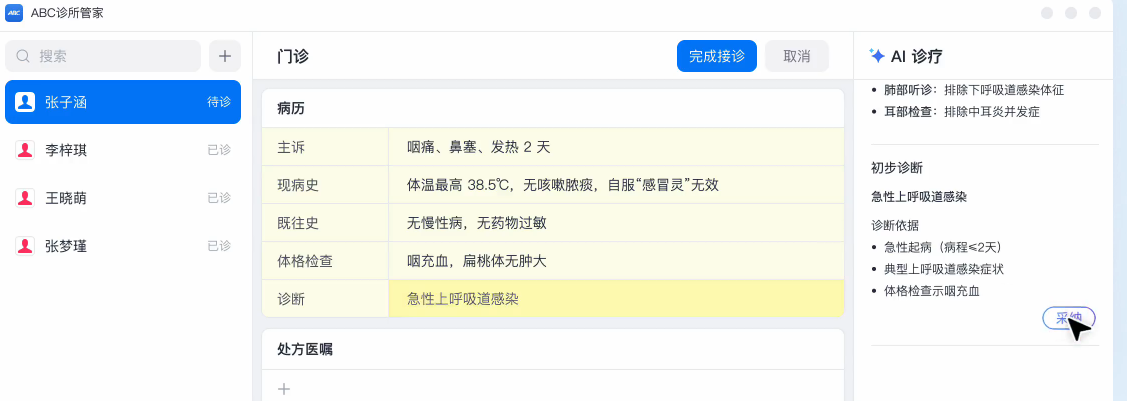Click 张梦瑾's patient avatar icon

point(26,246)
